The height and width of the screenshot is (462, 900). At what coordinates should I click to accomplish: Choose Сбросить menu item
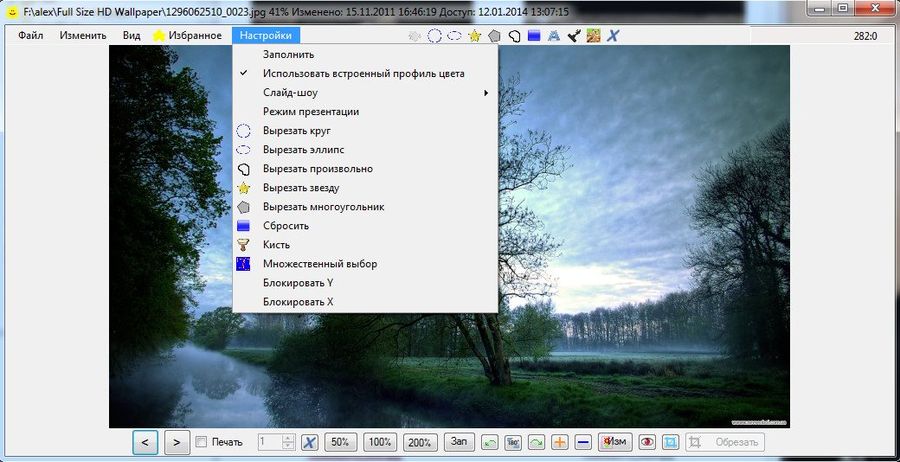(x=364, y=226)
